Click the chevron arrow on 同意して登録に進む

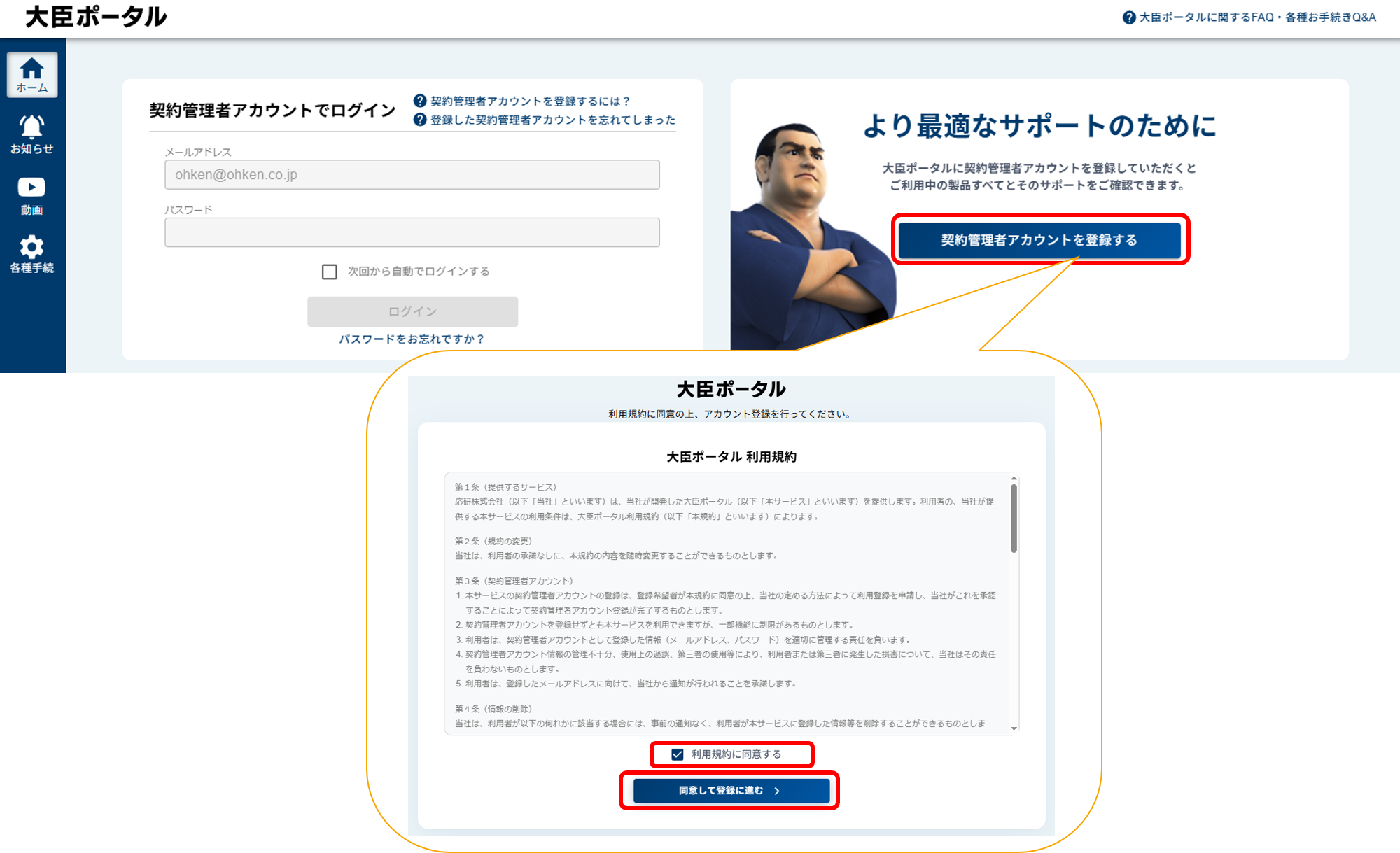777,791
